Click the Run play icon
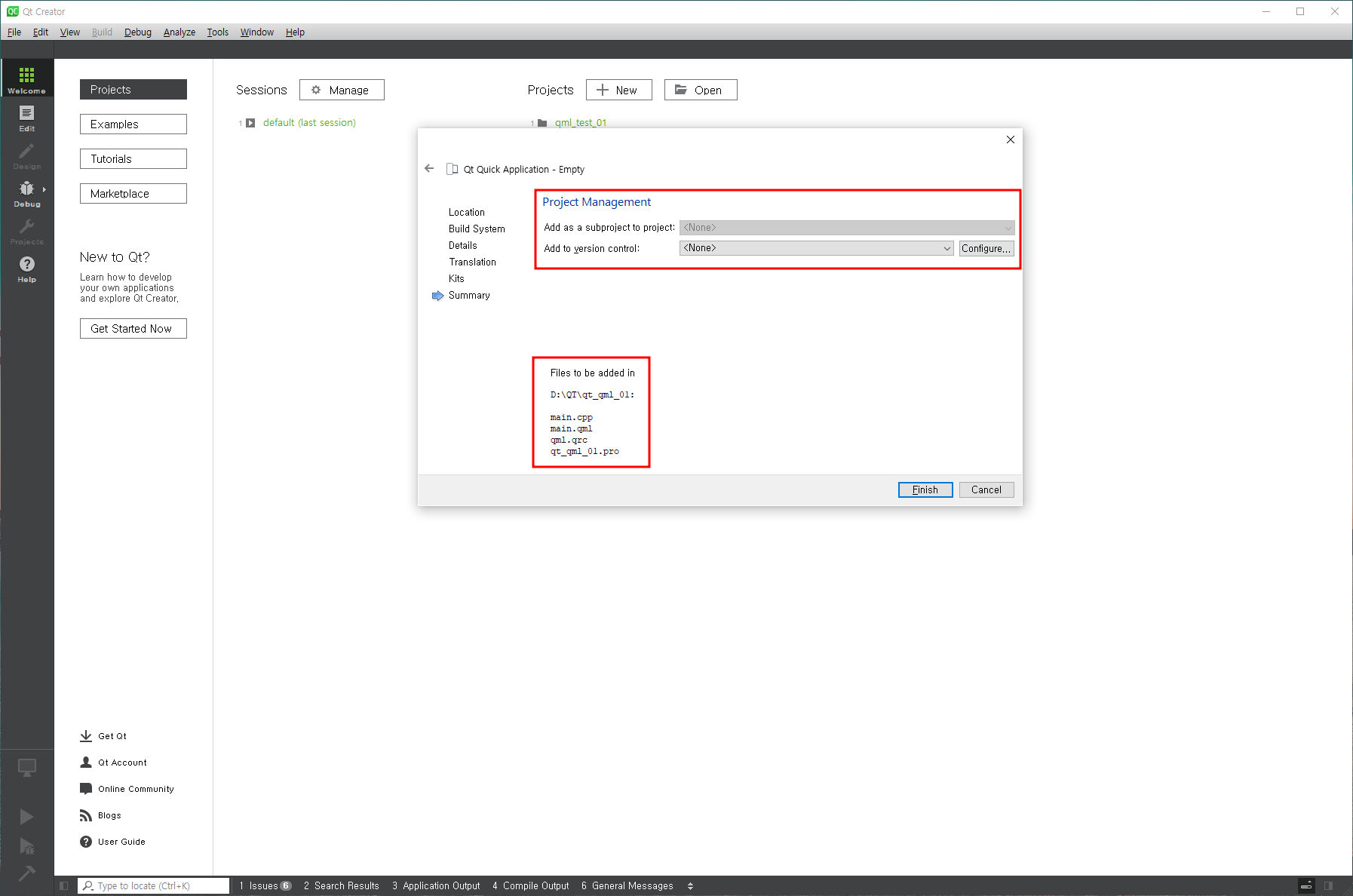This screenshot has height=896, width=1353. coord(26,817)
